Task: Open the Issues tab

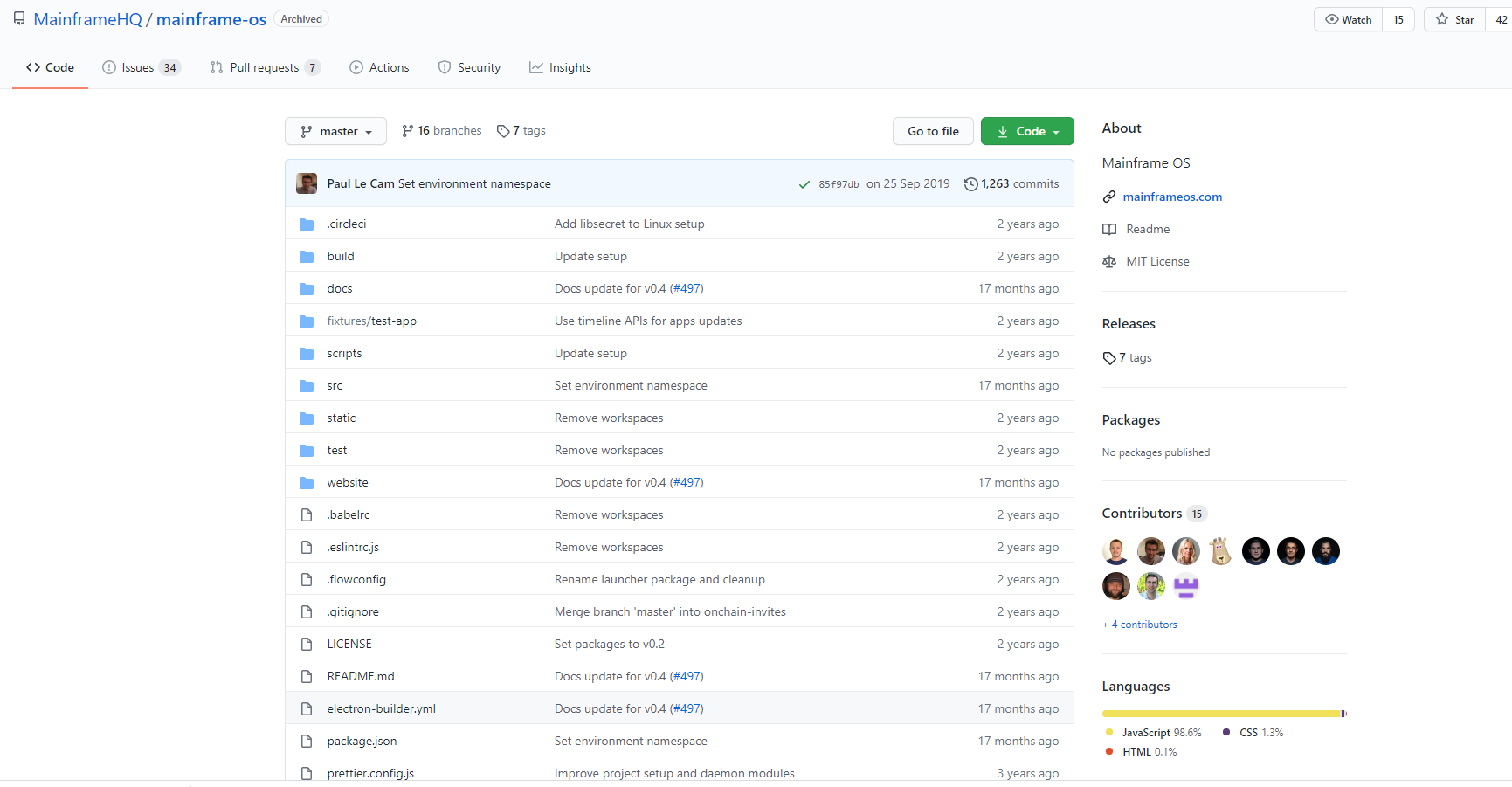Action: 142,67
